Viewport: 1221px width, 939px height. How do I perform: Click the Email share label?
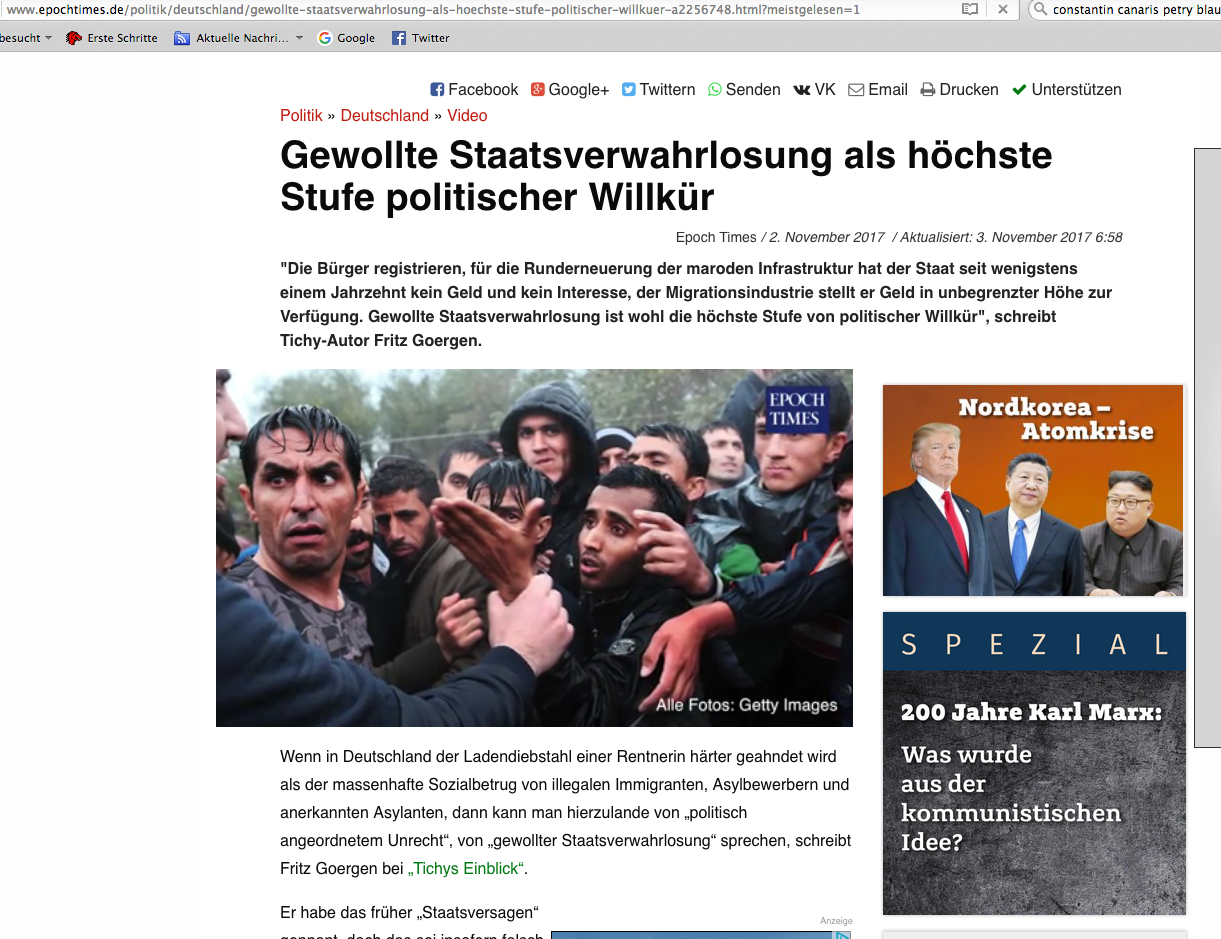click(888, 90)
